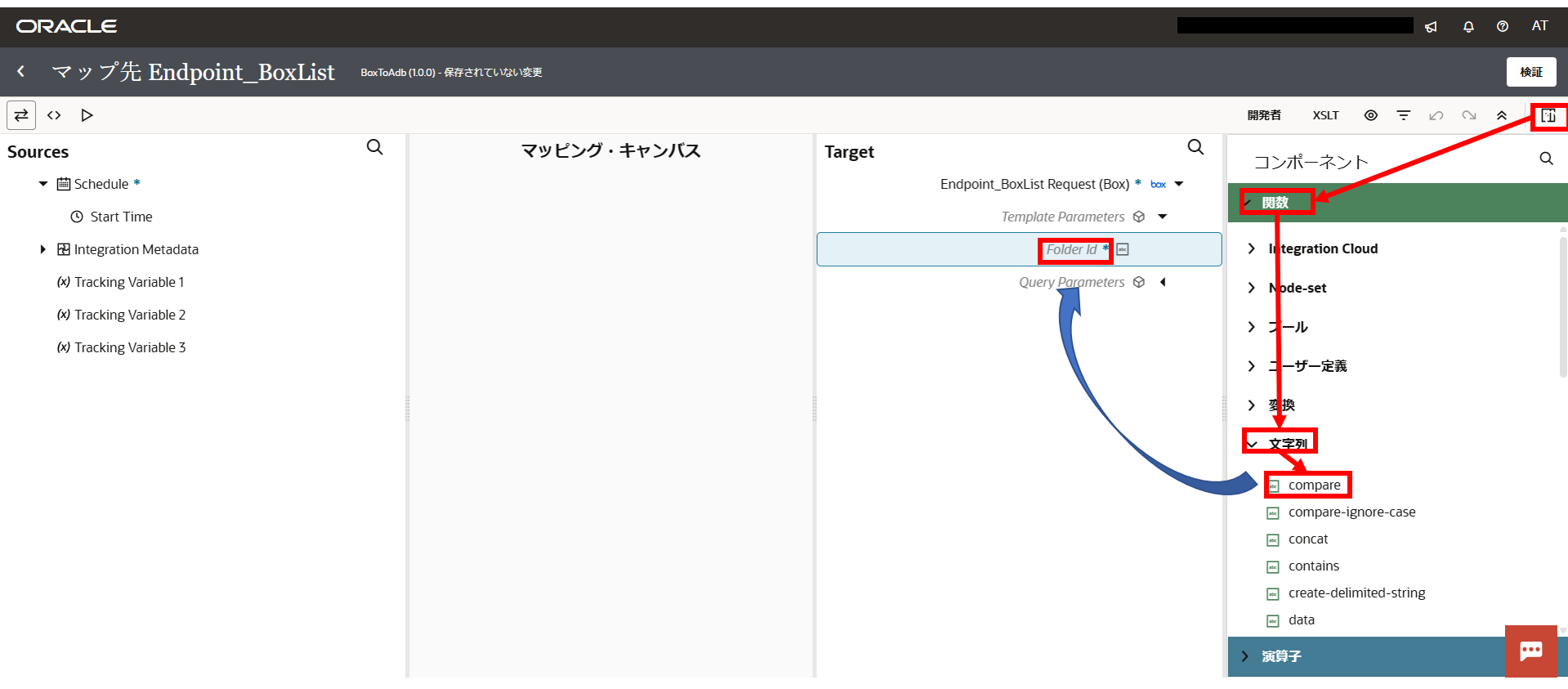Open the code view icon

point(54,115)
